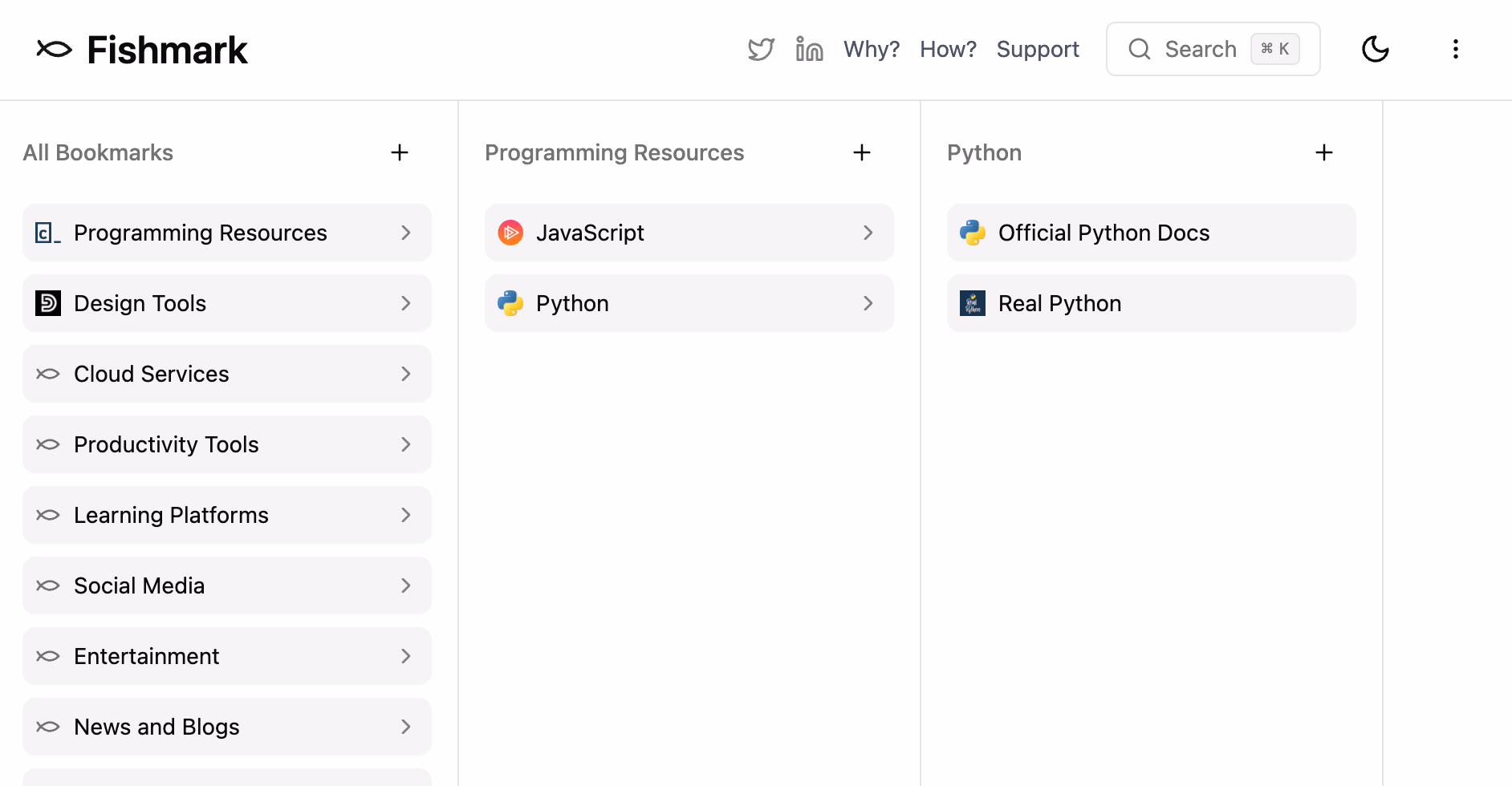Viewport: 1512px width, 786px height.
Task: Open the Real Python bookmark
Action: pyautogui.click(x=1059, y=303)
